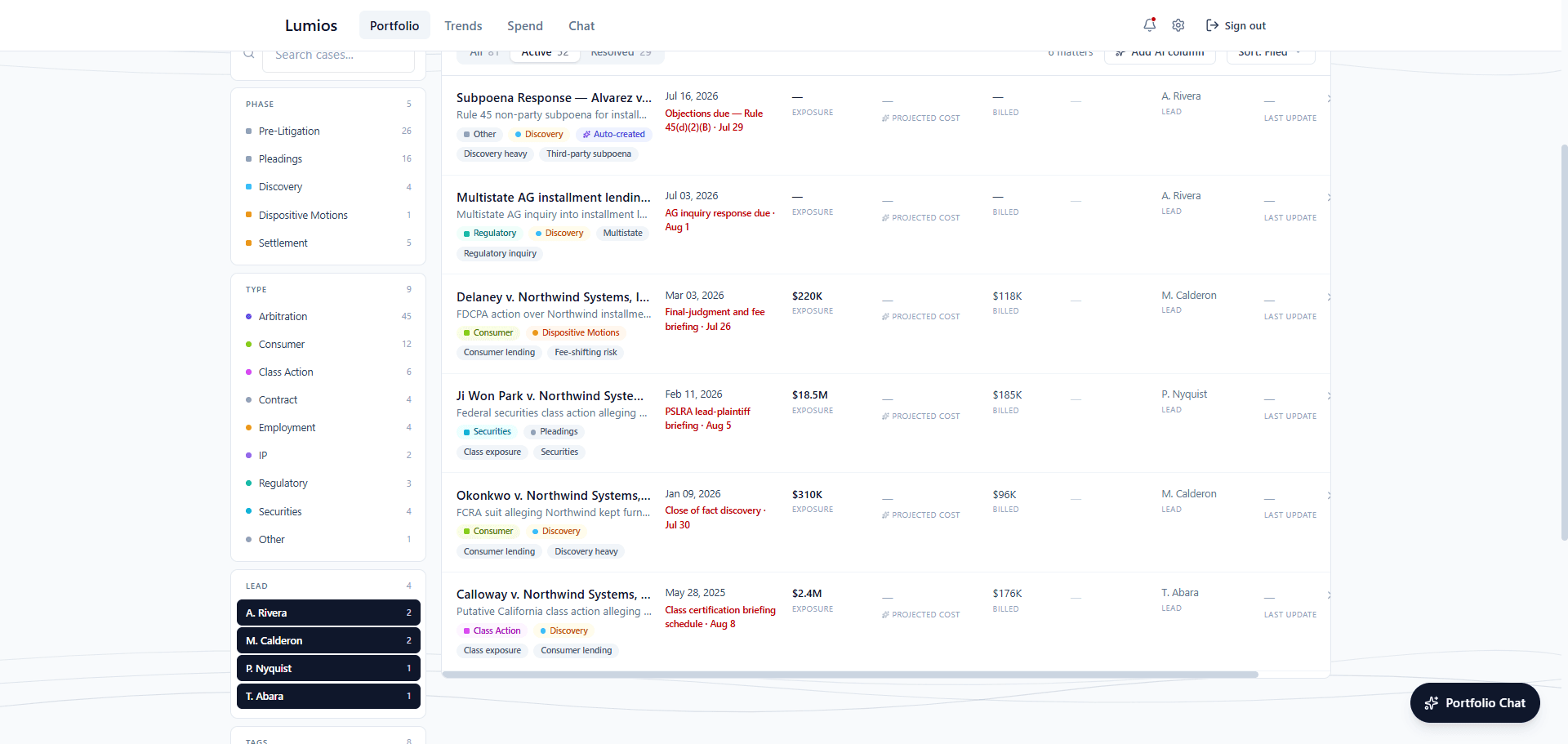Image resolution: width=1568 pixels, height=744 pixels.
Task: Switch to the Spend tab
Action: point(525,25)
